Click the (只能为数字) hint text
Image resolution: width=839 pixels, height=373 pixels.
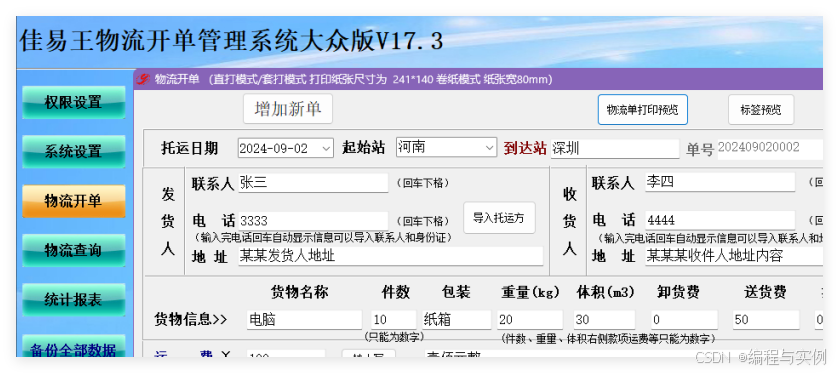point(394,337)
